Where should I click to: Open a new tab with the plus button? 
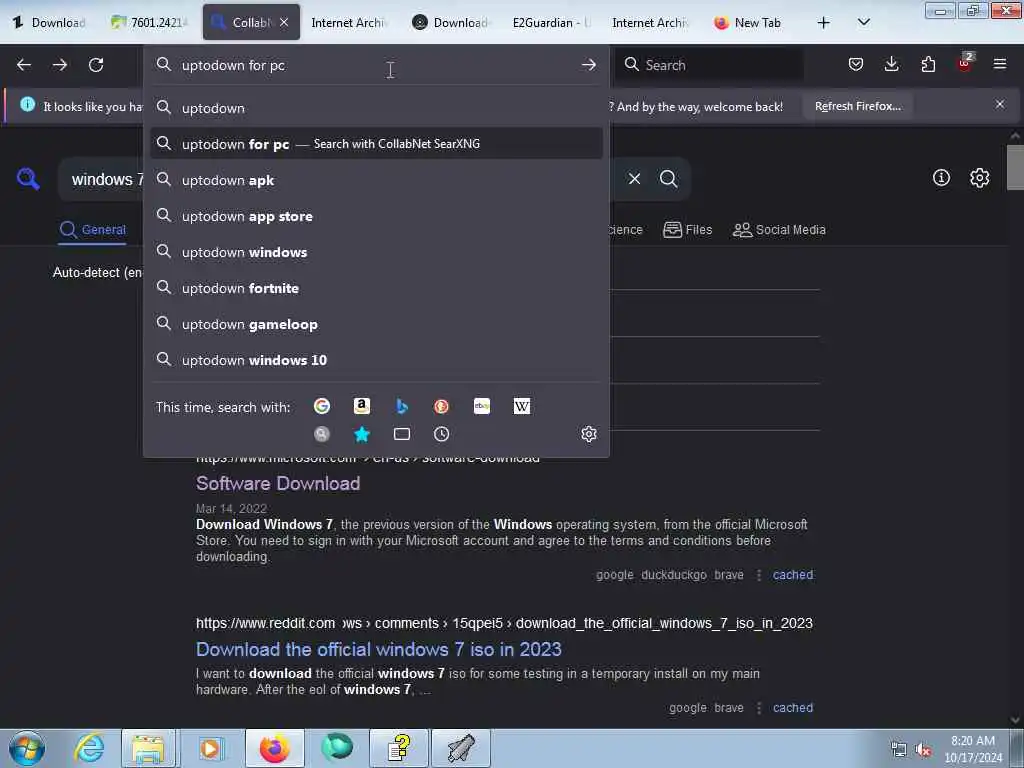click(x=824, y=23)
